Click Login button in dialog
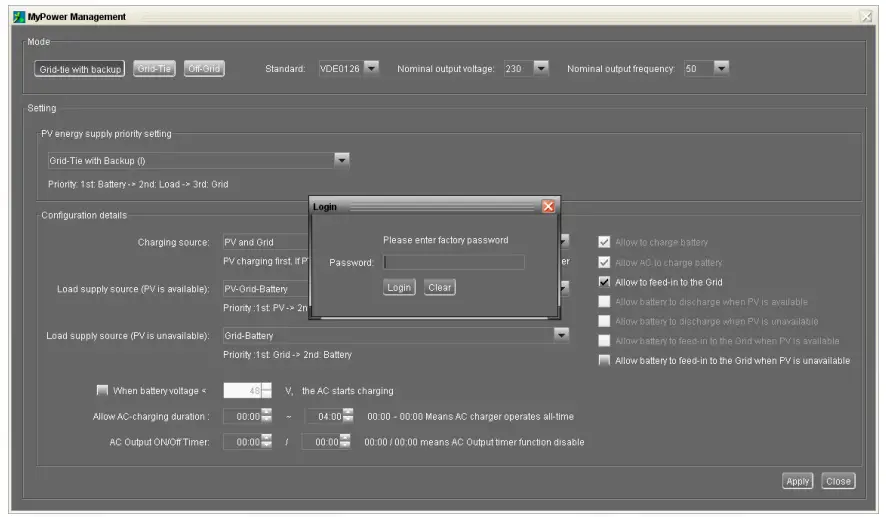 click(399, 288)
